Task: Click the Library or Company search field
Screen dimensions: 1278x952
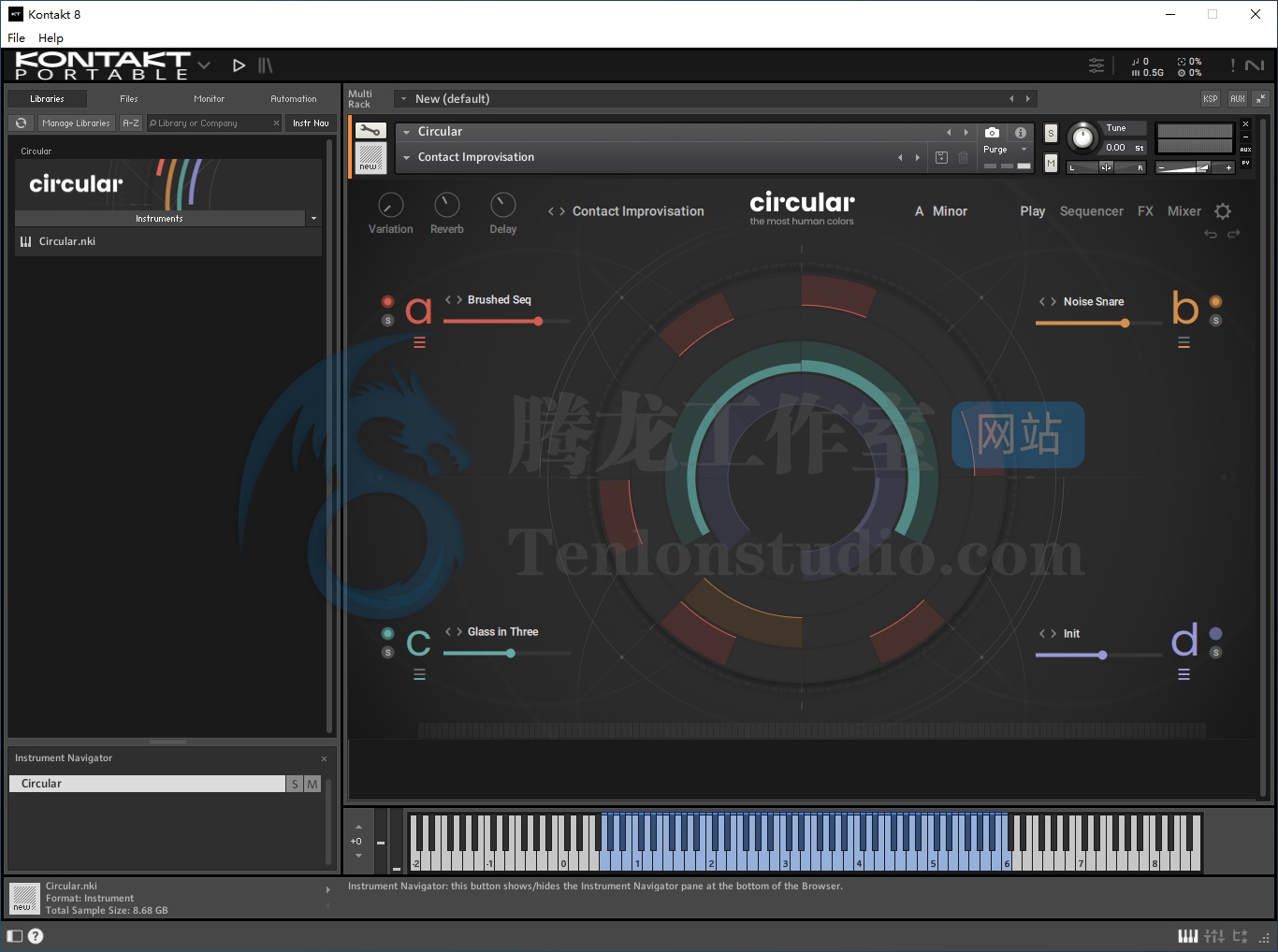Action: [x=211, y=123]
